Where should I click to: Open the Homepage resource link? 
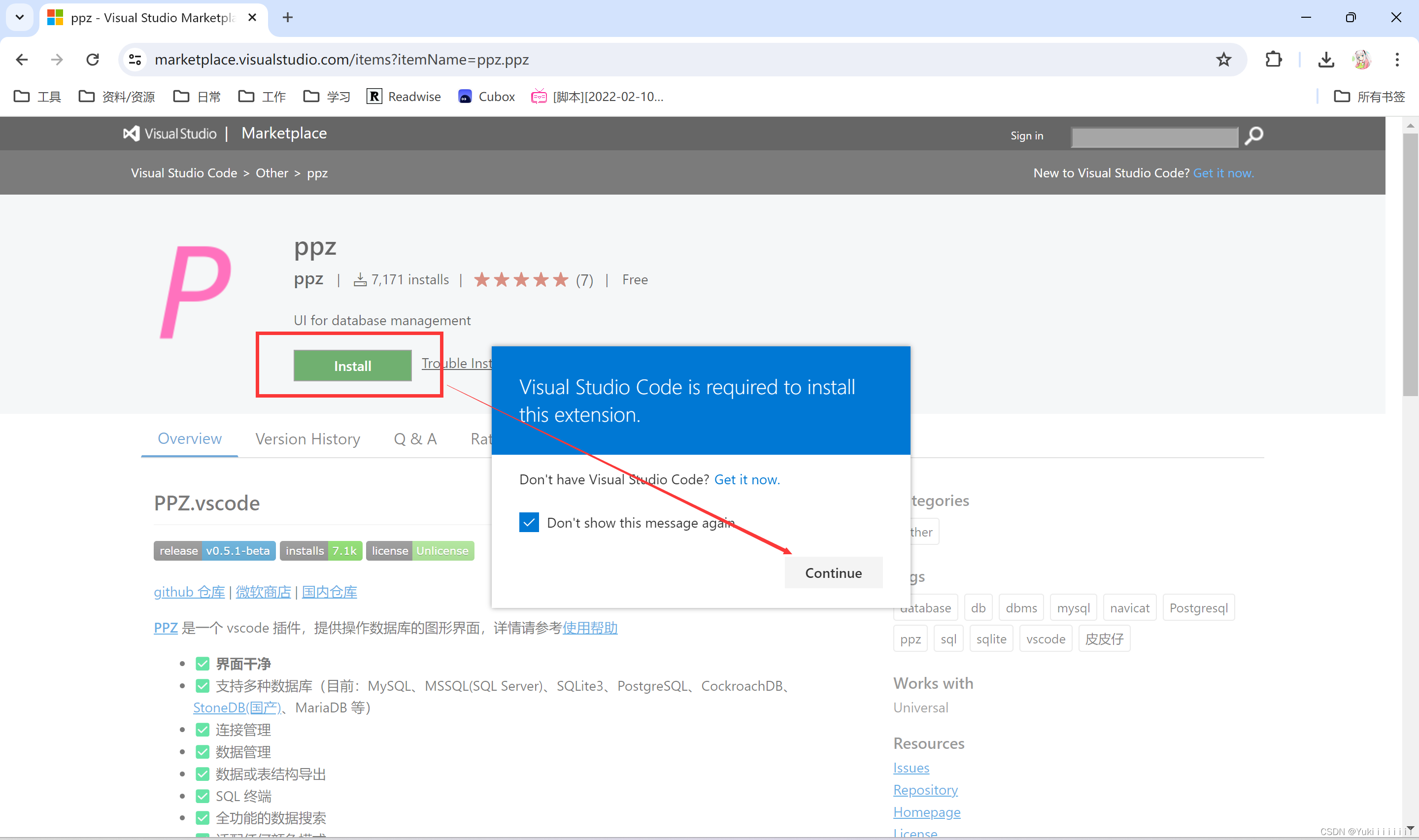[927, 812]
